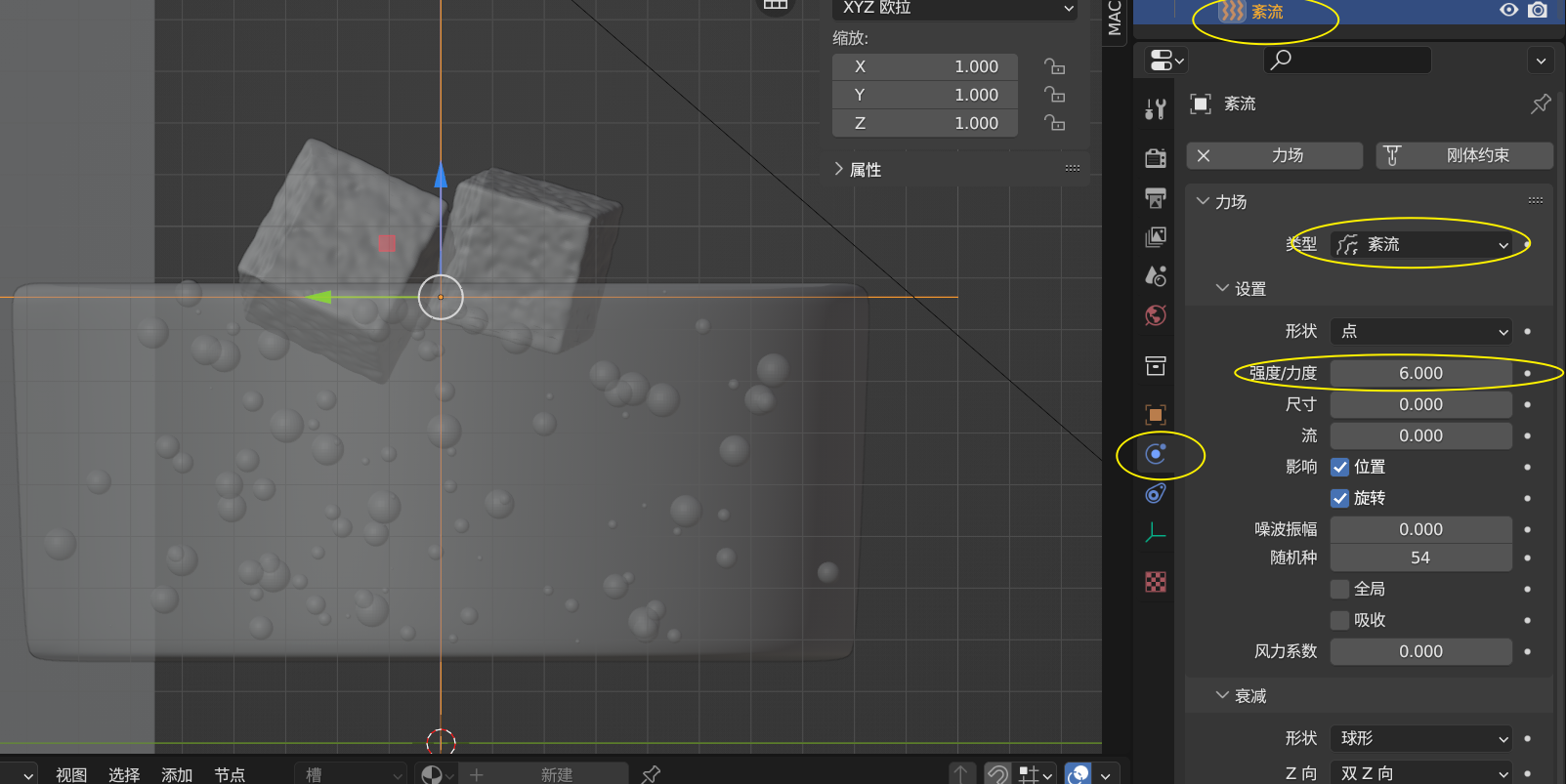Open the Object Data properties tab

[1156, 532]
